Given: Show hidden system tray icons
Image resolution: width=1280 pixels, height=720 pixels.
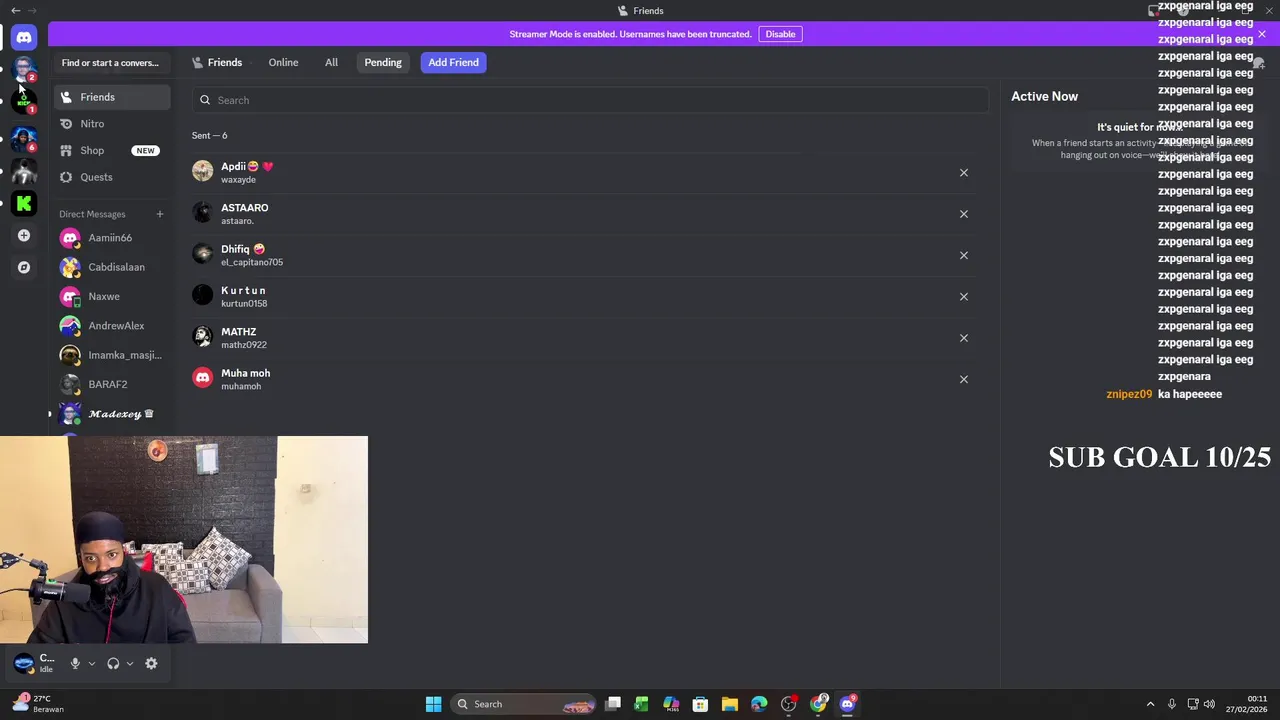Looking at the screenshot, I should click(x=1150, y=704).
